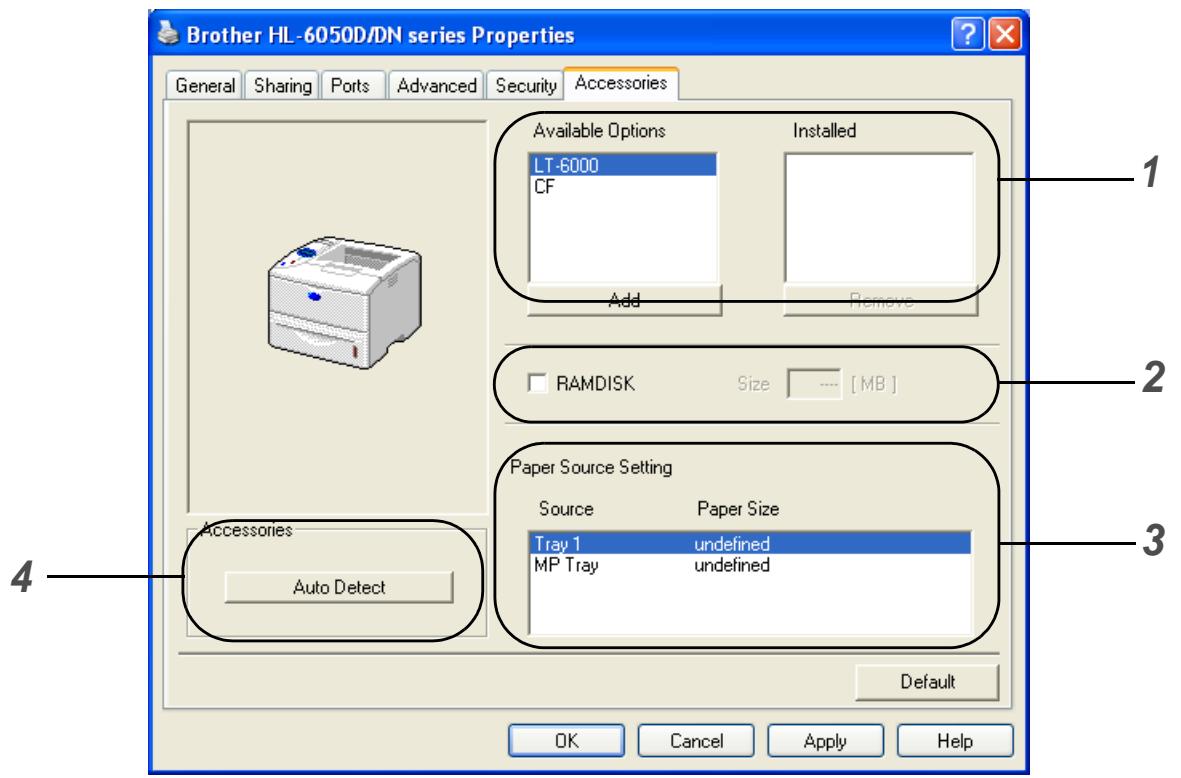1181x778 pixels.
Task: Click the question mark help icon
Action: coord(968,35)
